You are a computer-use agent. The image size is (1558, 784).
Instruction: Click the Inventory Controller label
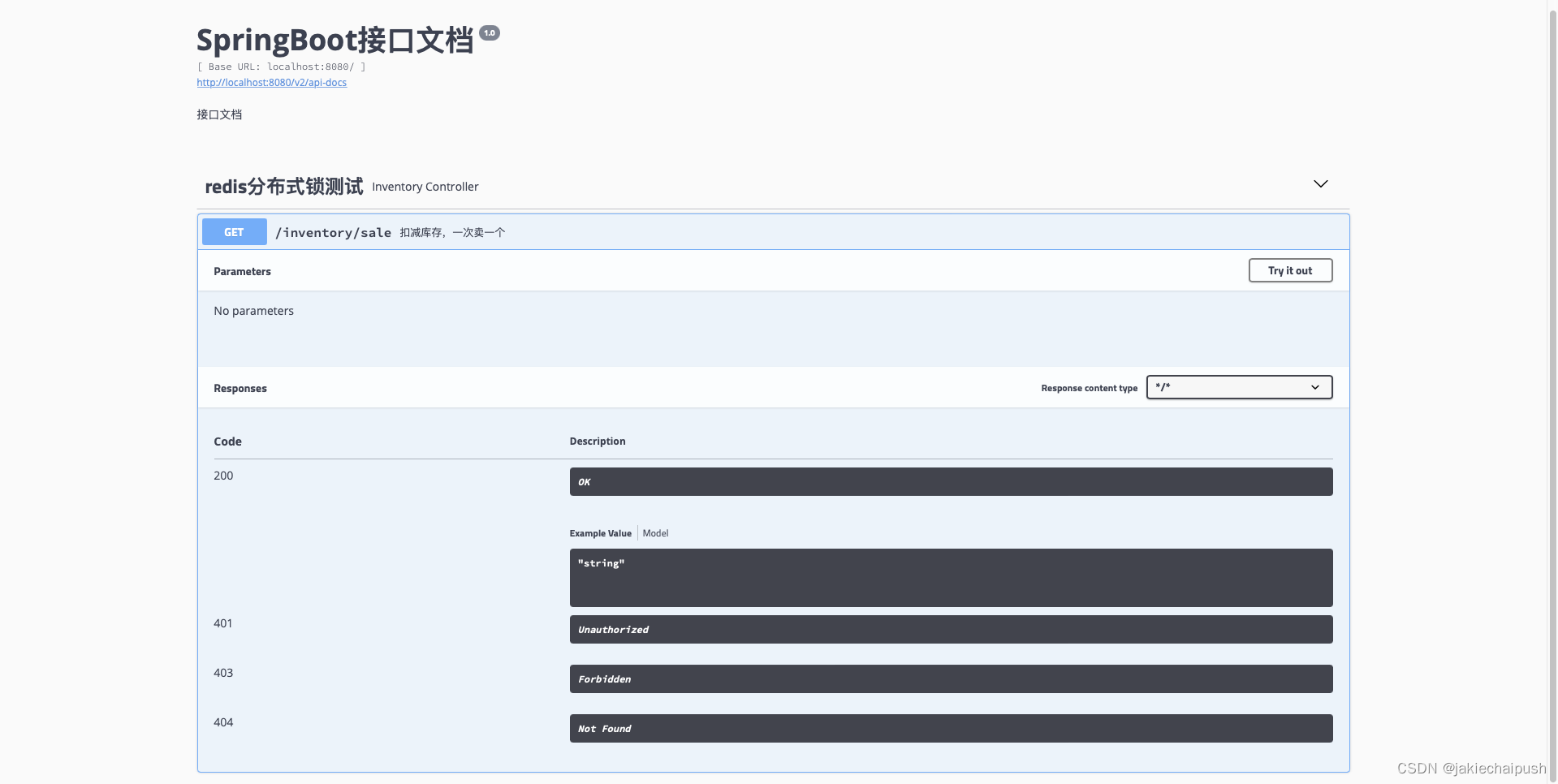425,187
